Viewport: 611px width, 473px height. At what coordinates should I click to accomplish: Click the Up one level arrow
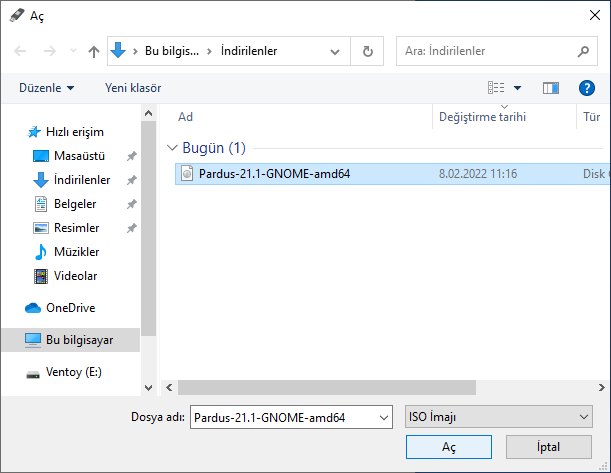(x=94, y=51)
